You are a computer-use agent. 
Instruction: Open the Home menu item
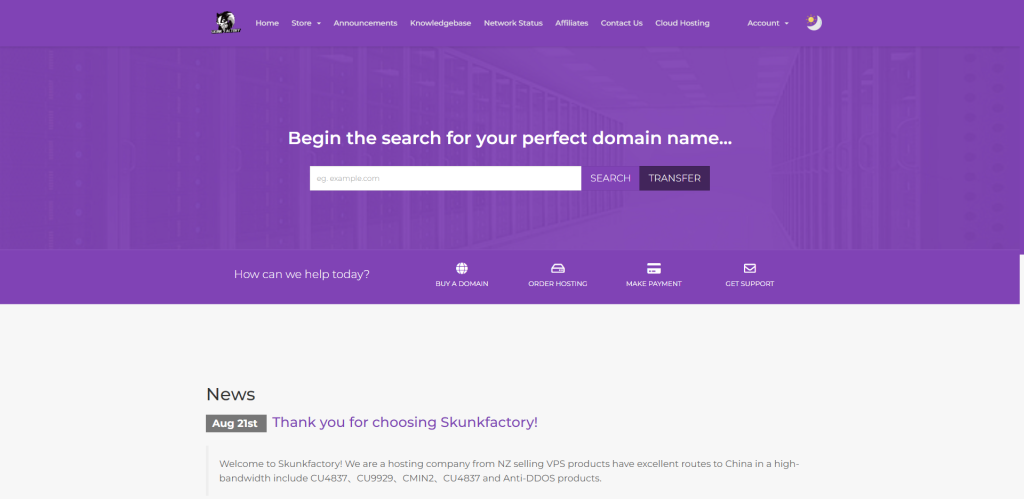[267, 23]
